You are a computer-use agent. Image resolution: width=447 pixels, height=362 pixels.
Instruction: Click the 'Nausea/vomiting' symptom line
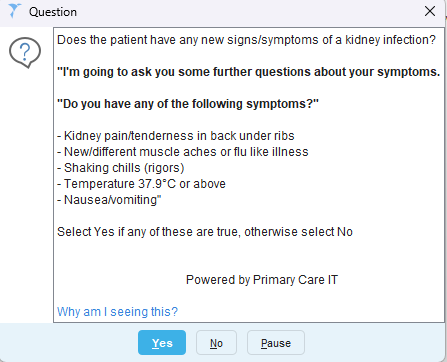coord(109,200)
